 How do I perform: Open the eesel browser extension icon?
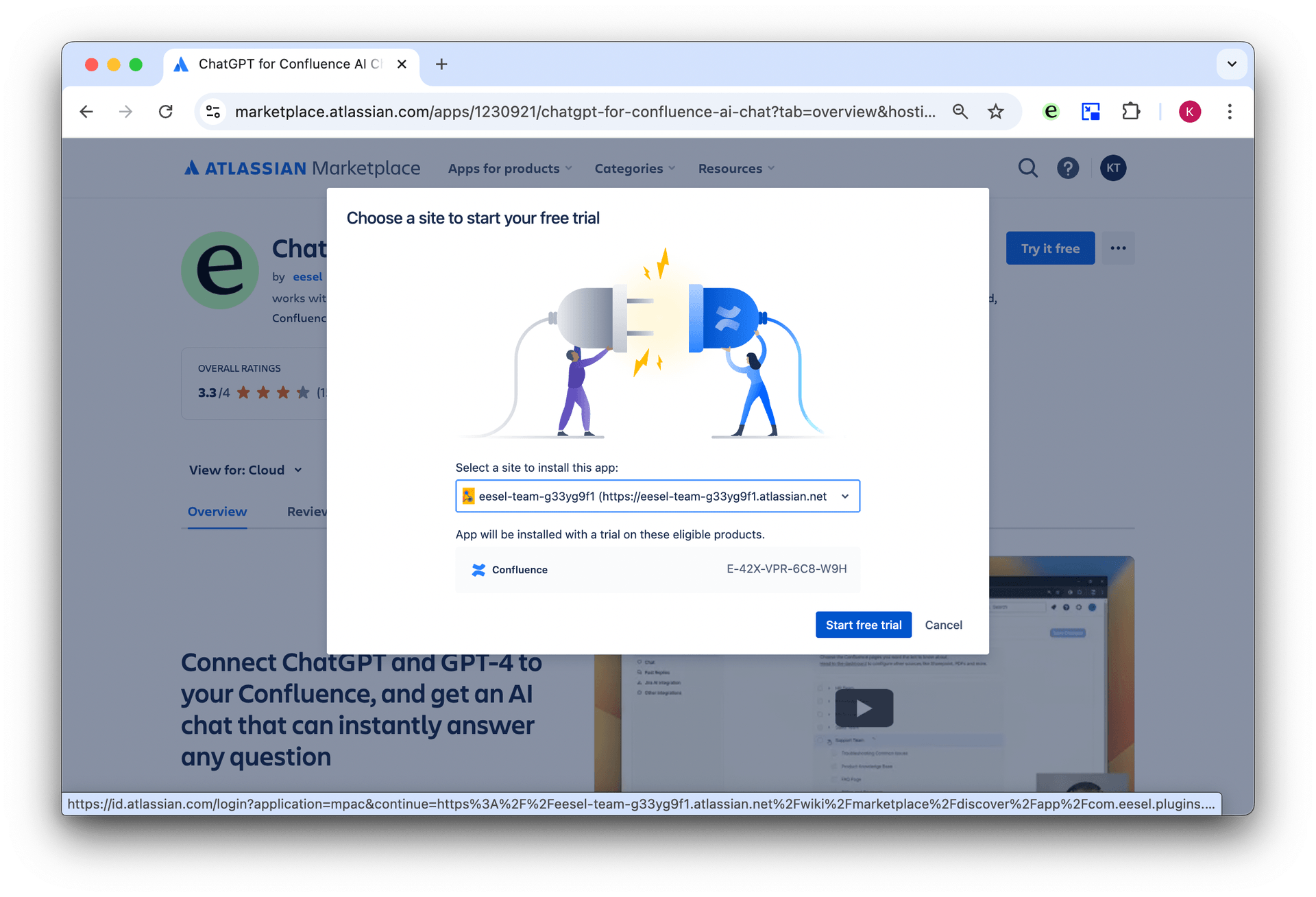pos(1050,112)
